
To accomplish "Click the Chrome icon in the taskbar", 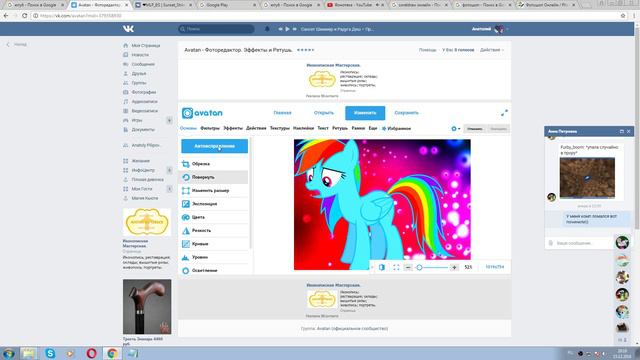I will click(112, 353).
